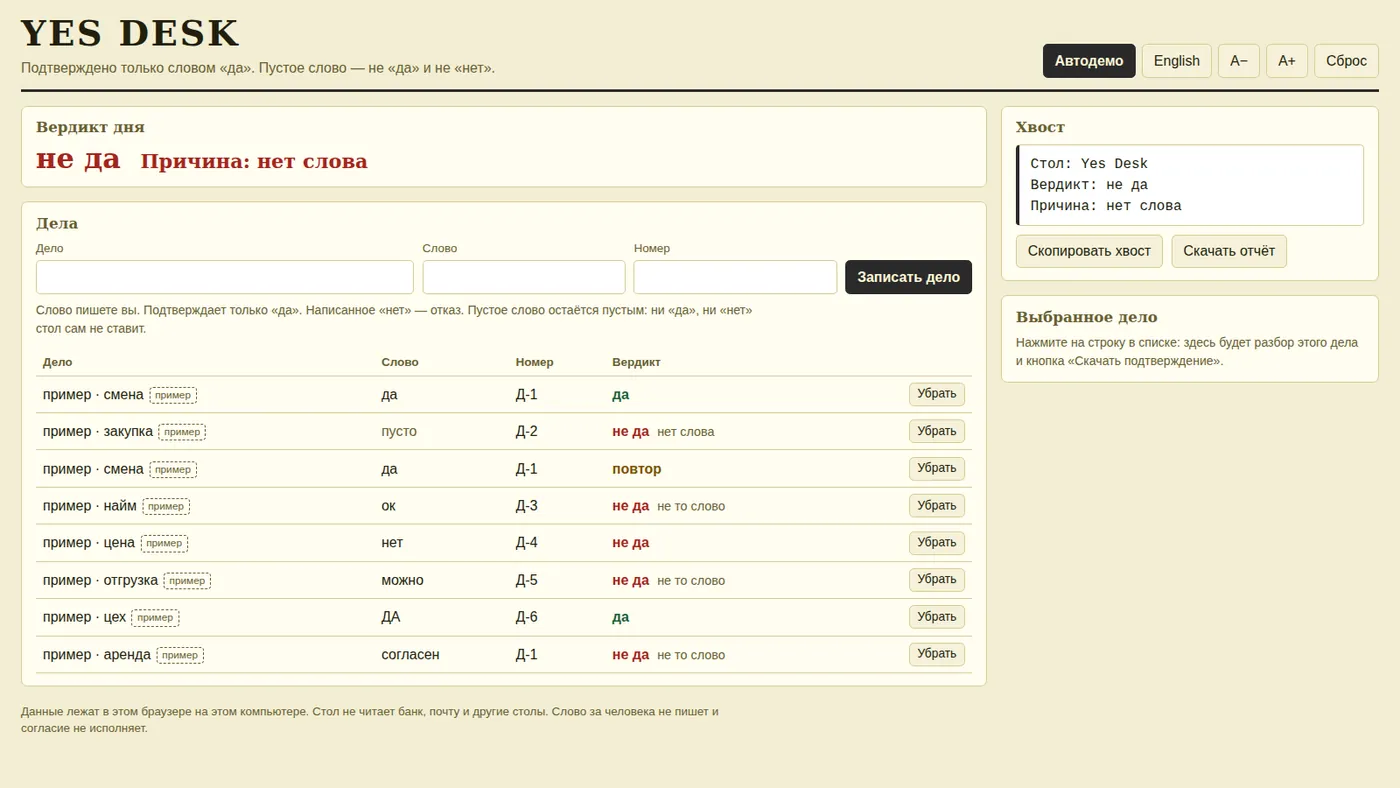Remove the пример · аренда row
The image size is (1400, 788).
[937, 654]
